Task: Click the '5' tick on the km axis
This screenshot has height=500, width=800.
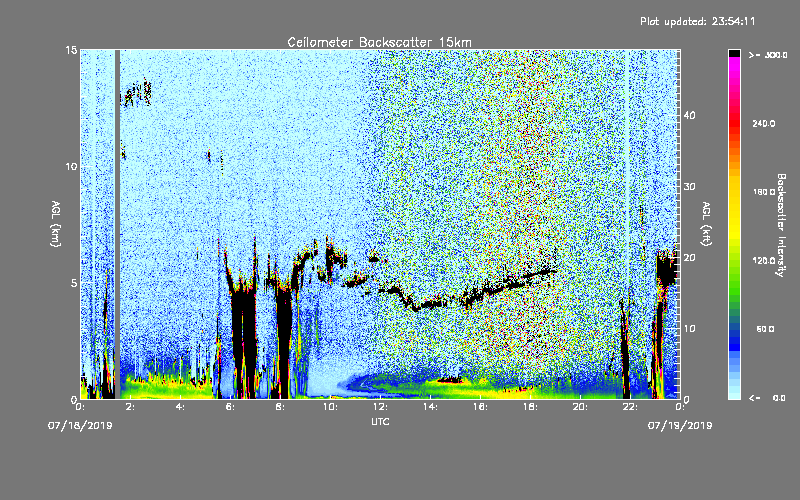Action: tap(74, 283)
